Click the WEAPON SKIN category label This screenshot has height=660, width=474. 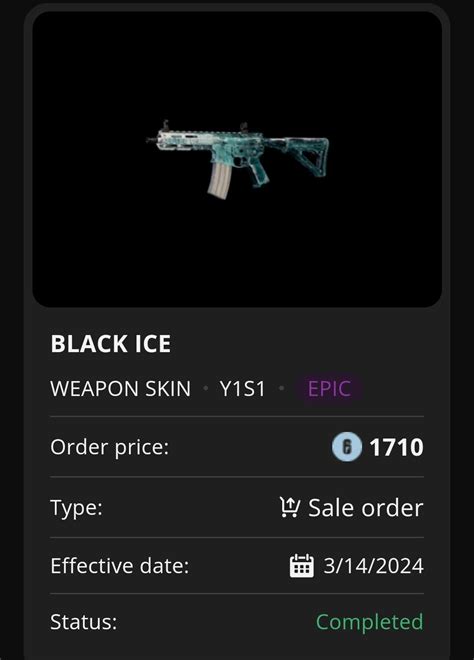point(120,389)
